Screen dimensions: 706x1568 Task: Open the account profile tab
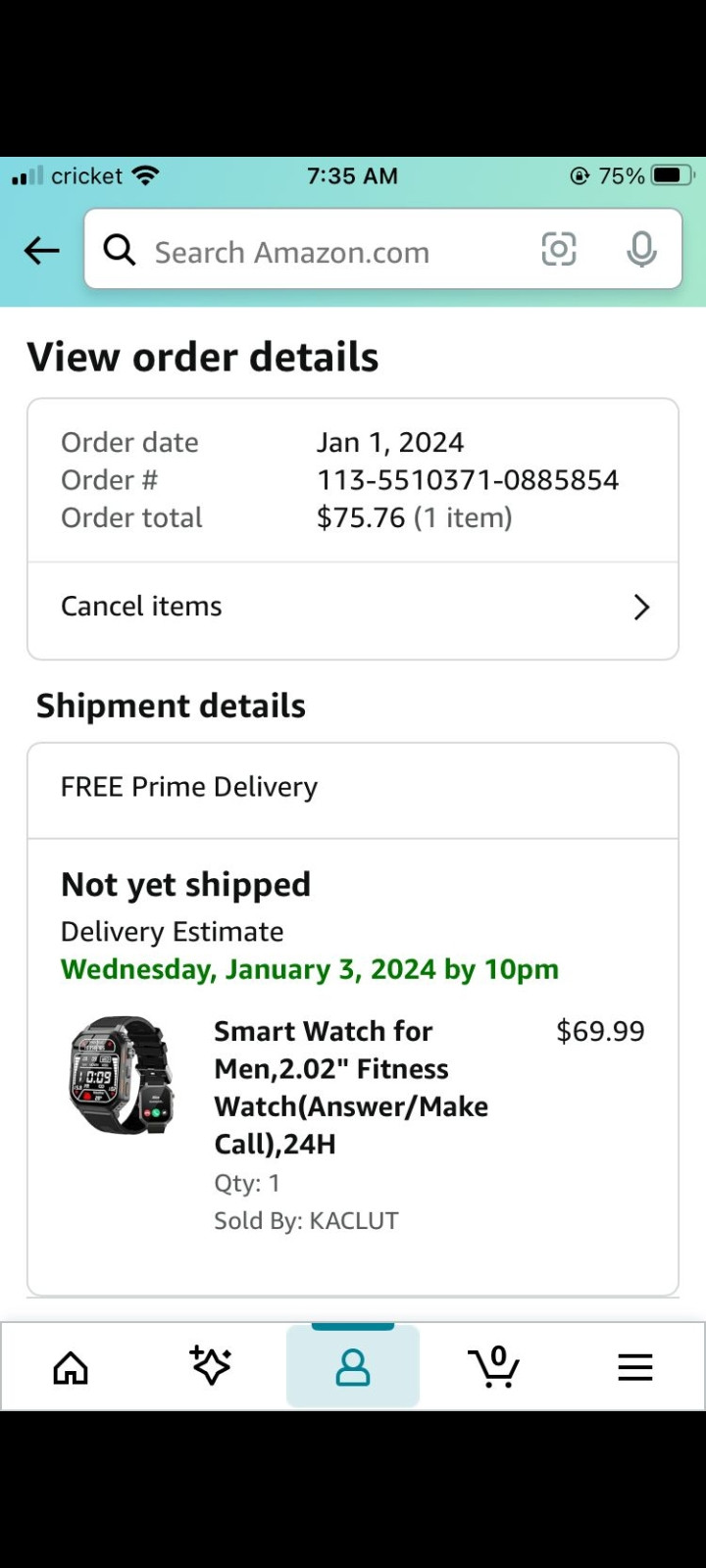(x=353, y=1366)
